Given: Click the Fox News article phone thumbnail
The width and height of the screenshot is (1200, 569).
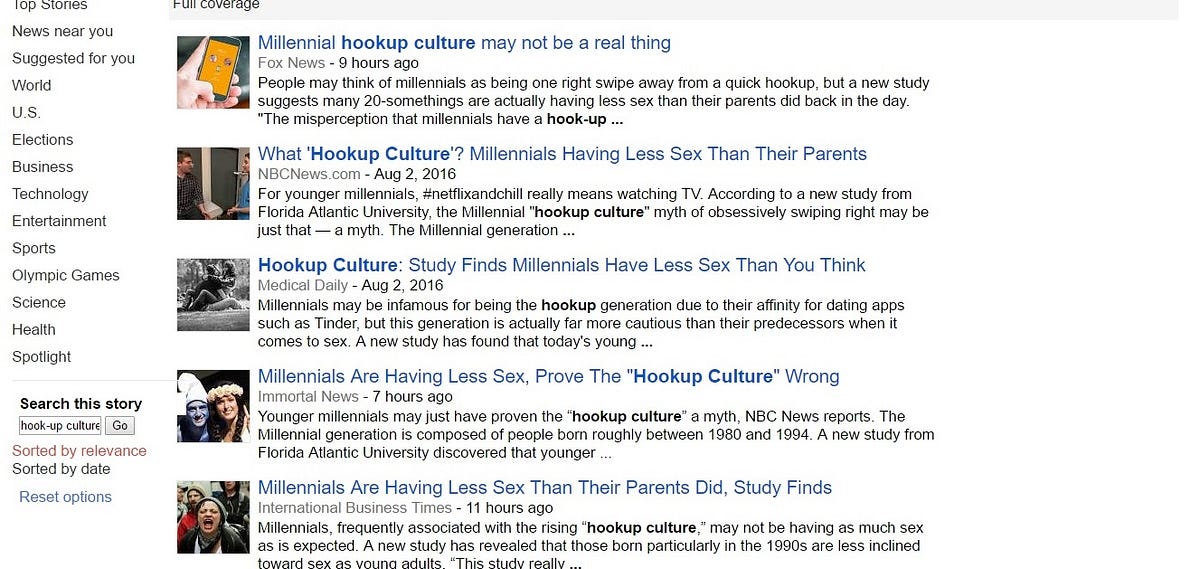Looking at the screenshot, I should tap(213, 72).
